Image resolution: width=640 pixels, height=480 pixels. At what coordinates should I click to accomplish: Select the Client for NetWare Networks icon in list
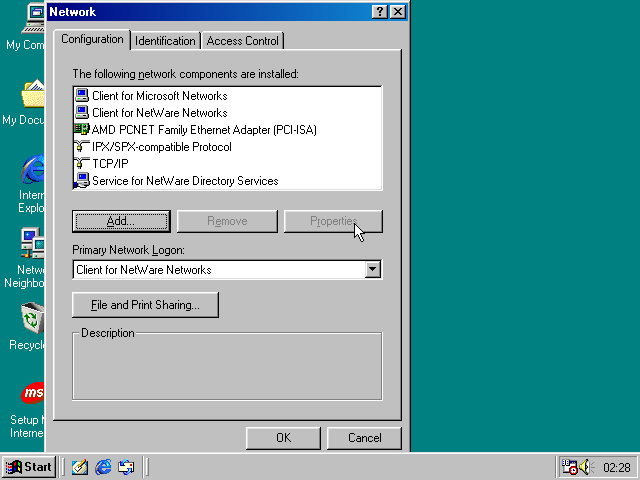click(x=82, y=112)
